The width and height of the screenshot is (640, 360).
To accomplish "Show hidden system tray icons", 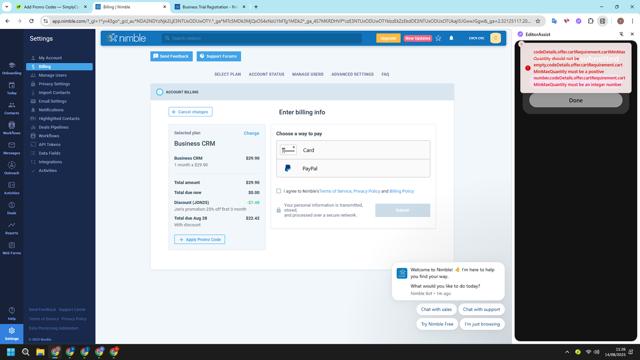I will [x=567, y=352].
